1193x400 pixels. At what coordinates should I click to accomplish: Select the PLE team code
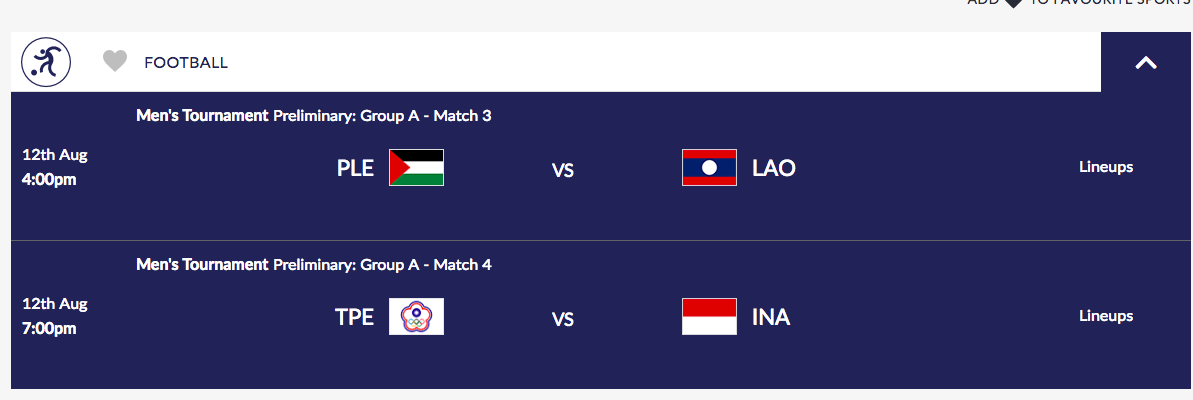(355, 168)
